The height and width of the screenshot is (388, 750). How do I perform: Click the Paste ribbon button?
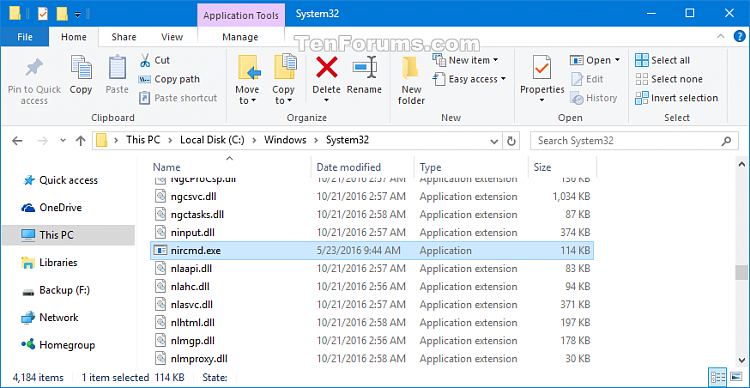click(117, 74)
